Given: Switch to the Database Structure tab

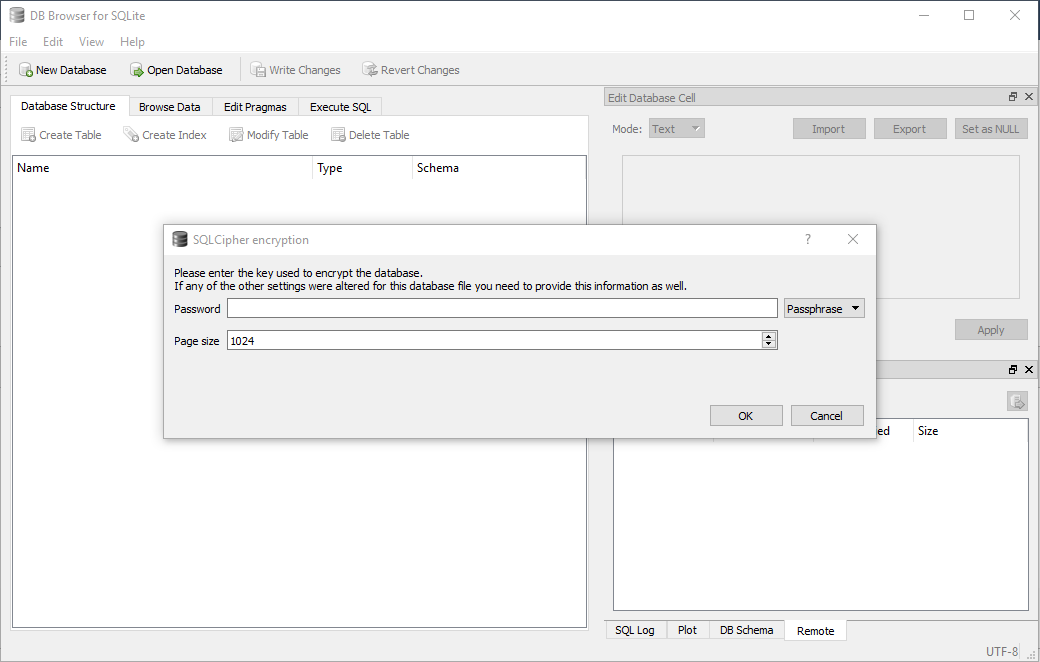Looking at the screenshot, I should coord(68,106).
